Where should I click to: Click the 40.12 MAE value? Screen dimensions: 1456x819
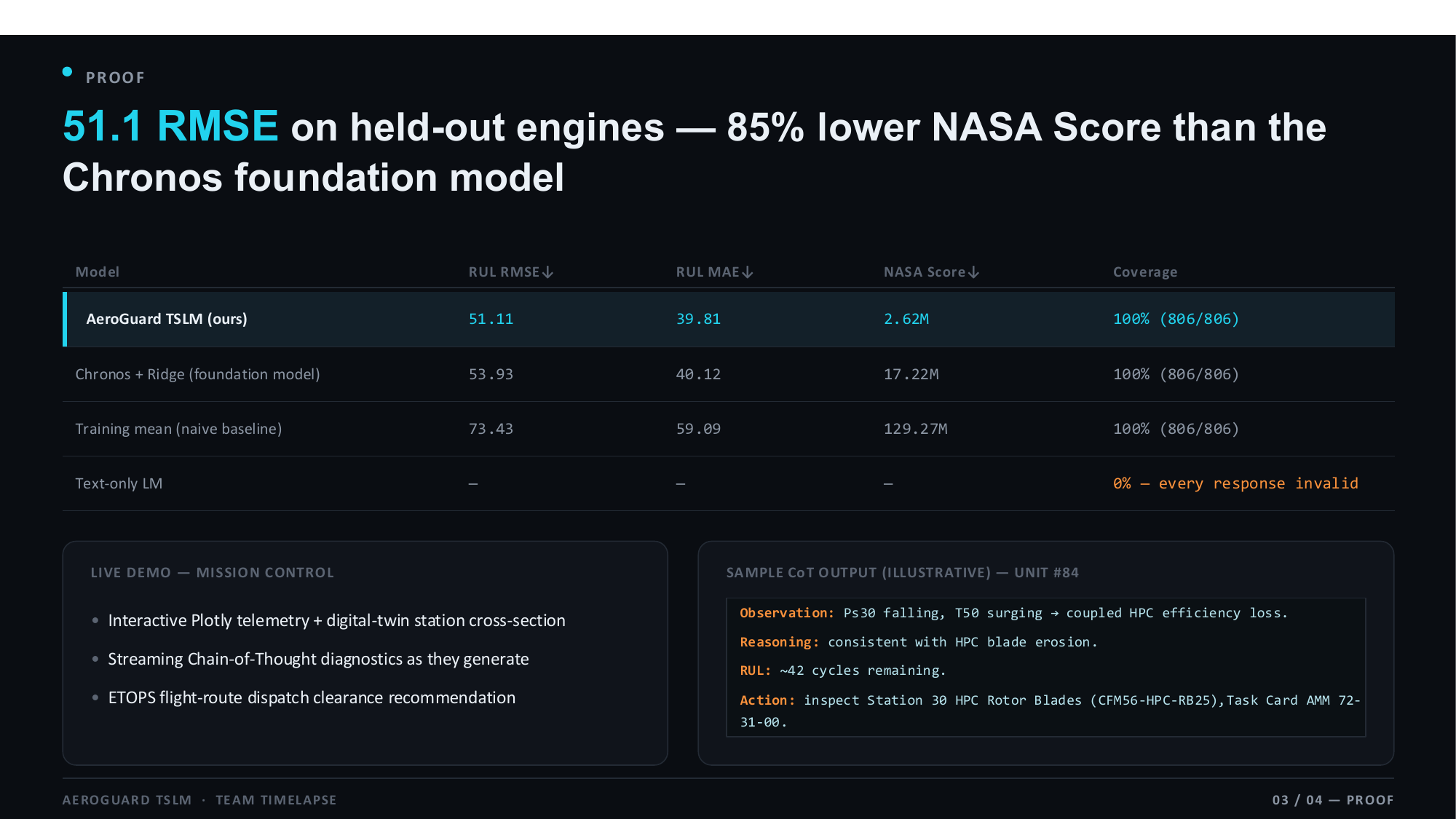pos(698,374)
